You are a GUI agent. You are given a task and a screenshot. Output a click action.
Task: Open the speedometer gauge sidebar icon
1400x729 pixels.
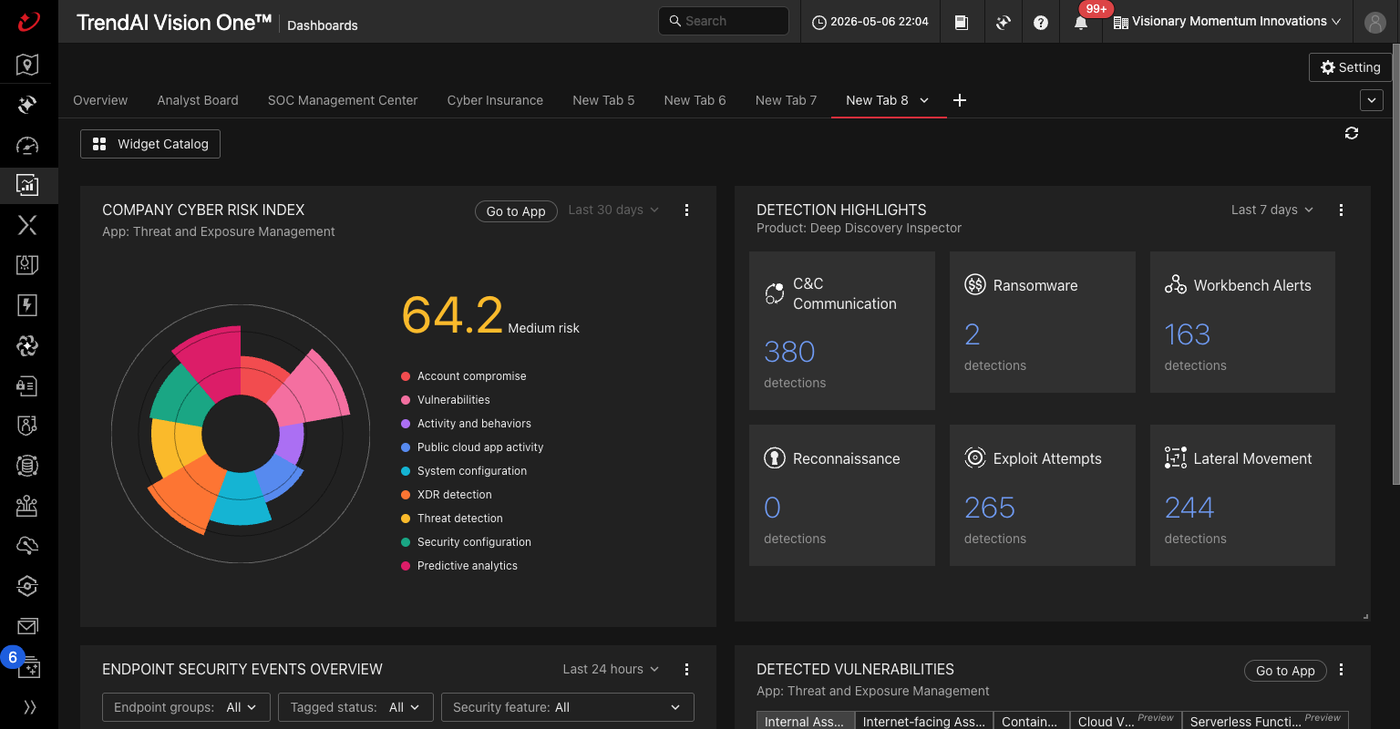click(28, 146)
